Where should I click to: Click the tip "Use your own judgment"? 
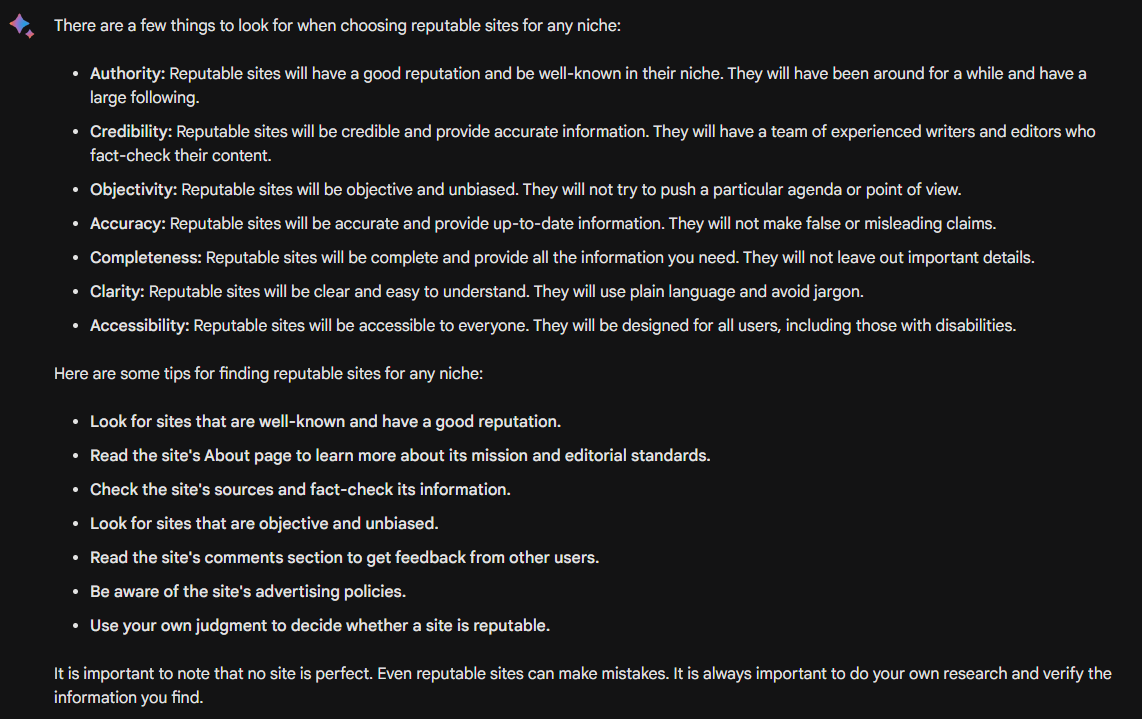pos(320,626)
